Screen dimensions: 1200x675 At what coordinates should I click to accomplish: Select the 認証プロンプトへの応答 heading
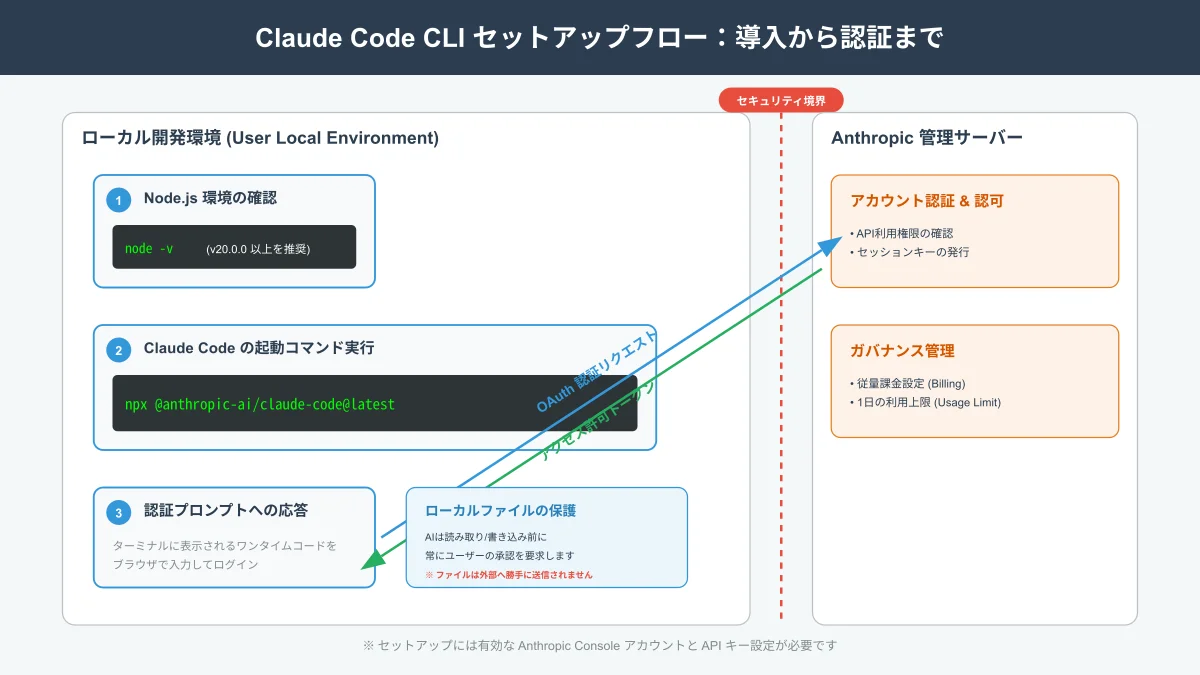(x=226, y=510)
